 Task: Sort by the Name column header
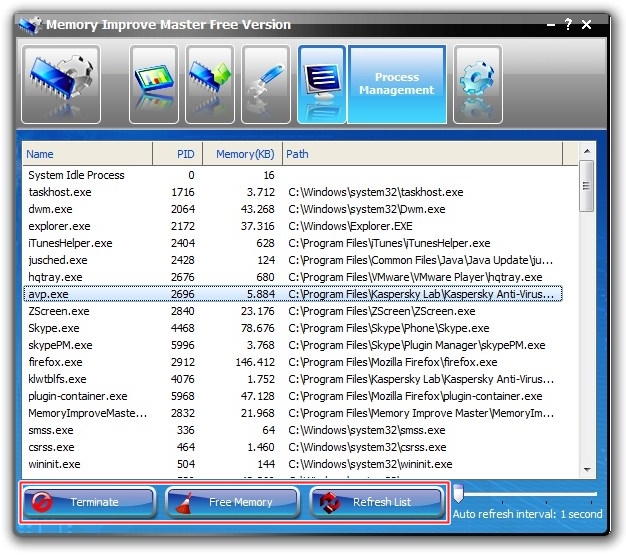click(x=87, y=154)
